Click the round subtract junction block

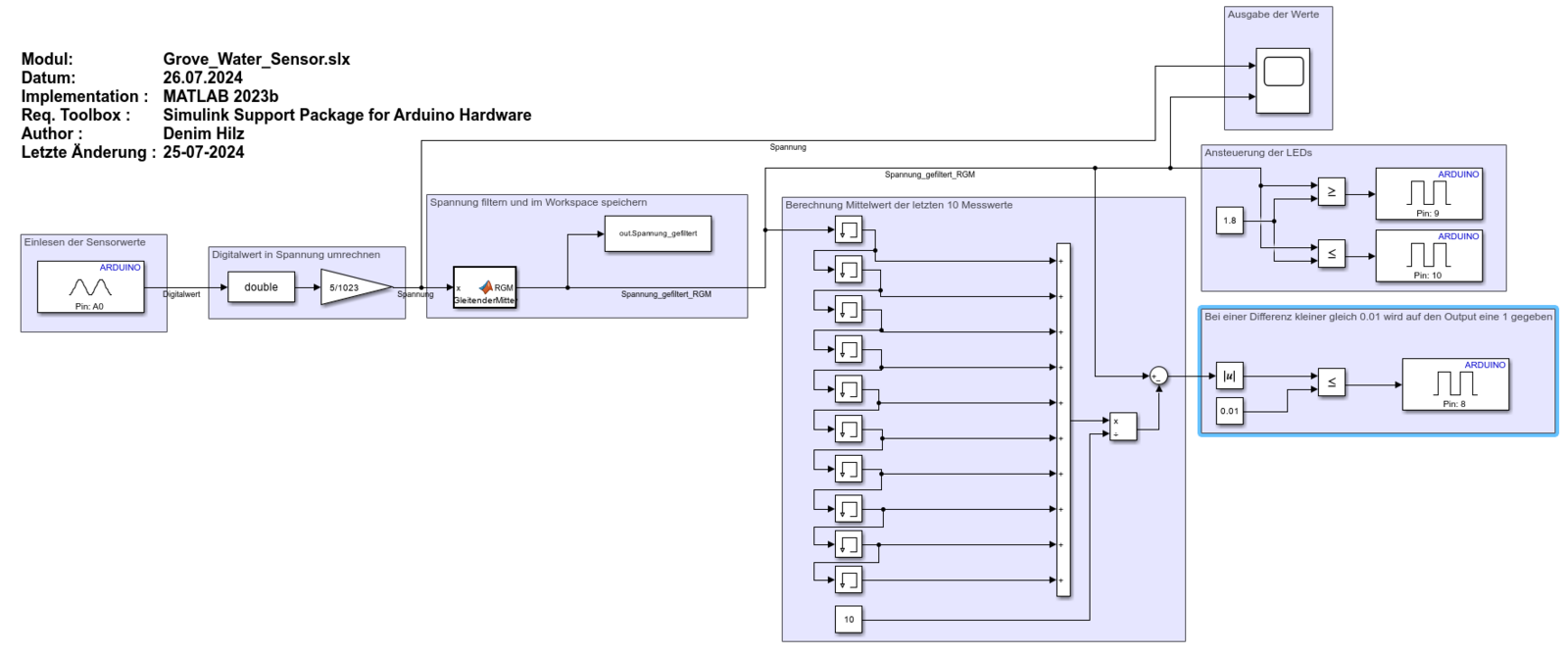(1158, 376)
